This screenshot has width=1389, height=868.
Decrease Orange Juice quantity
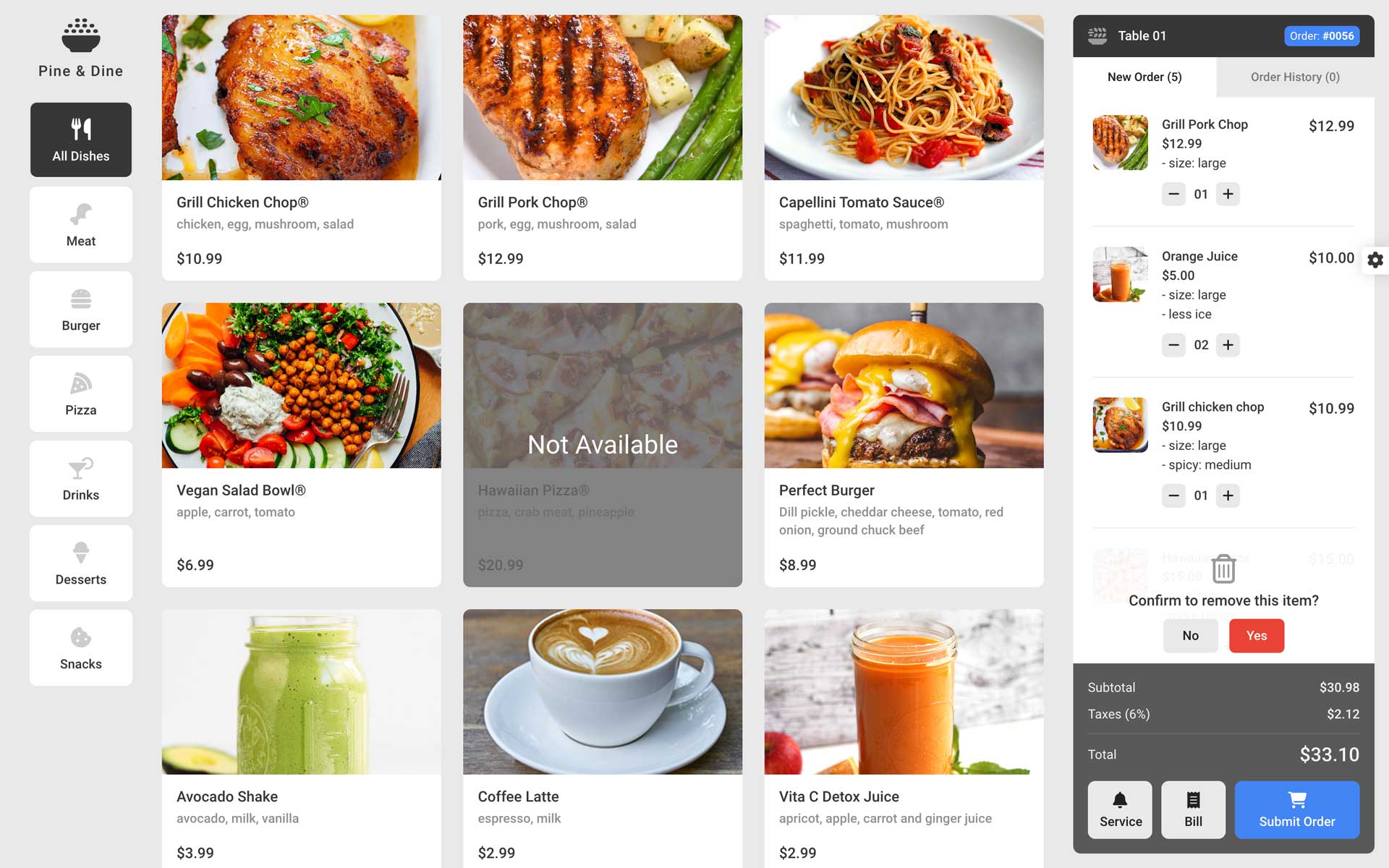pos(1173,345)
